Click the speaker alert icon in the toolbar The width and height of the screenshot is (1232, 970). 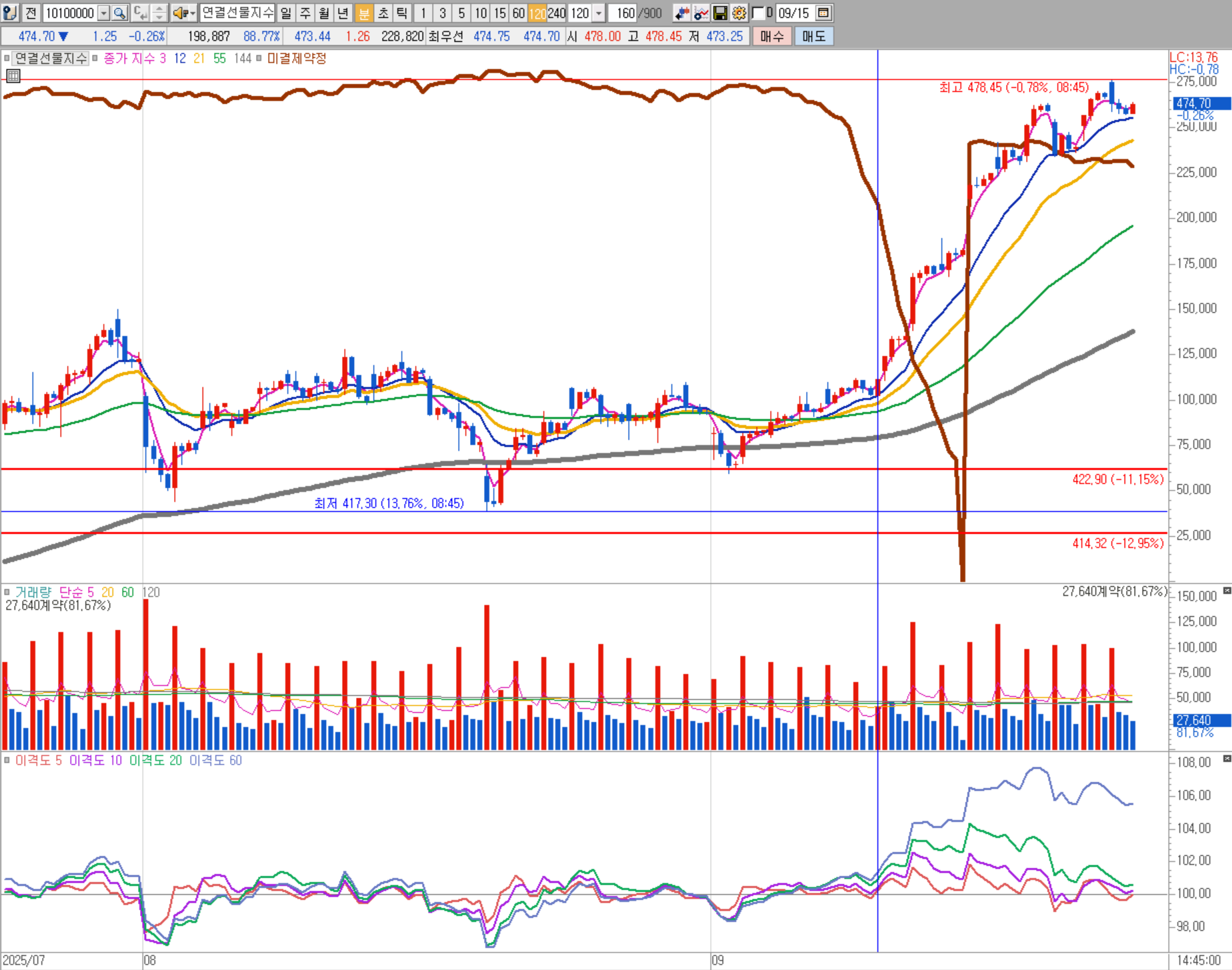click(180, 13)
